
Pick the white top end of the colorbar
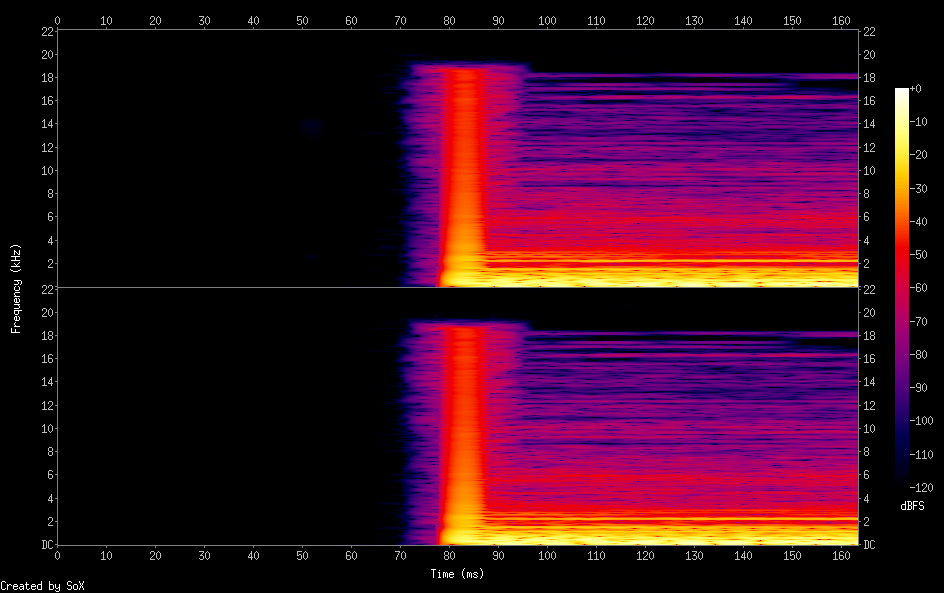point(902,93)
